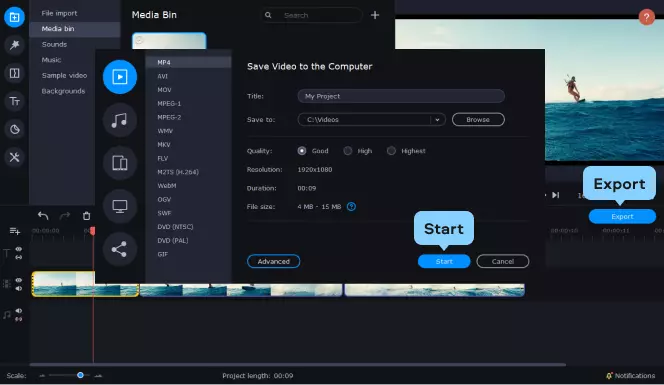Select the TV export category icon
Screen dimensions: 664x385
point(120,206)
